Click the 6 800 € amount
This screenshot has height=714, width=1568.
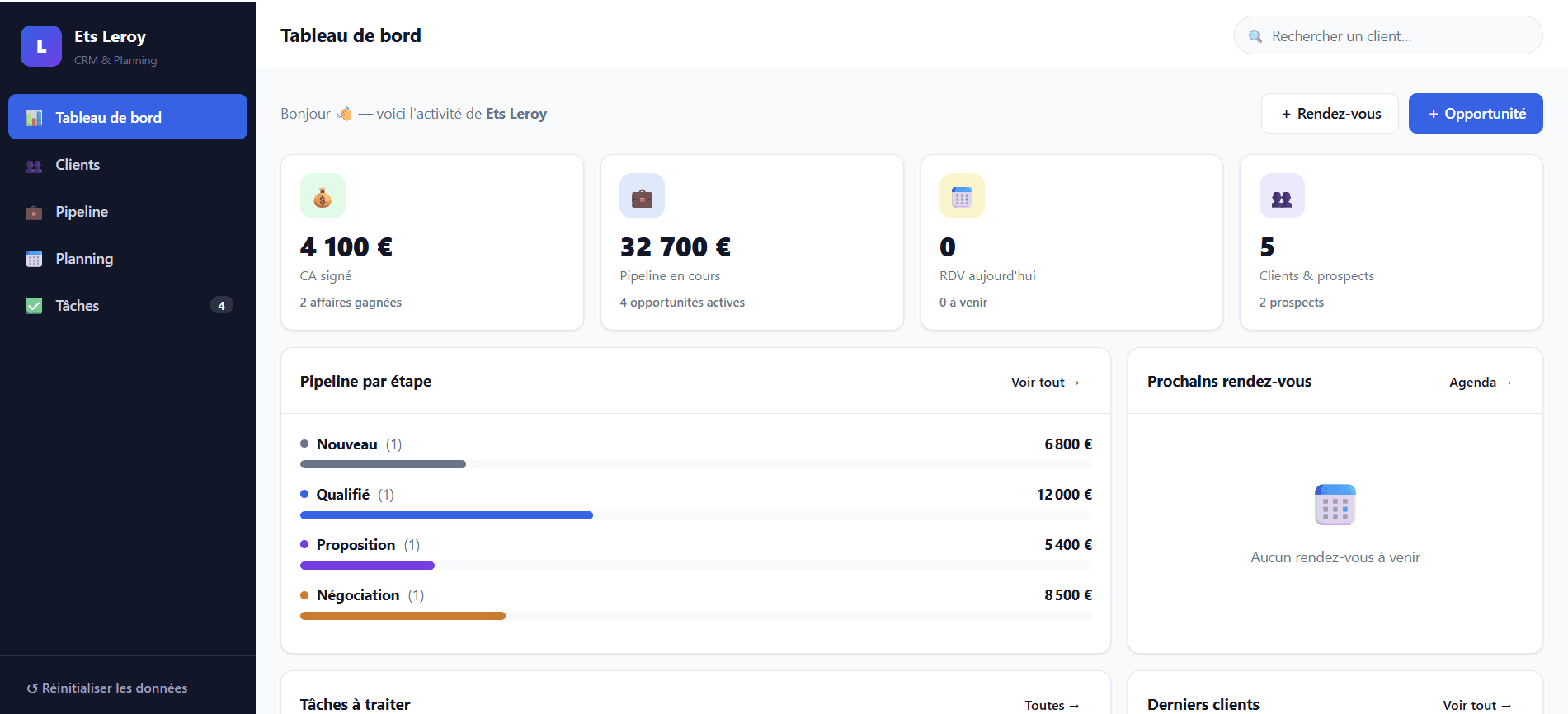[1068, 444]
